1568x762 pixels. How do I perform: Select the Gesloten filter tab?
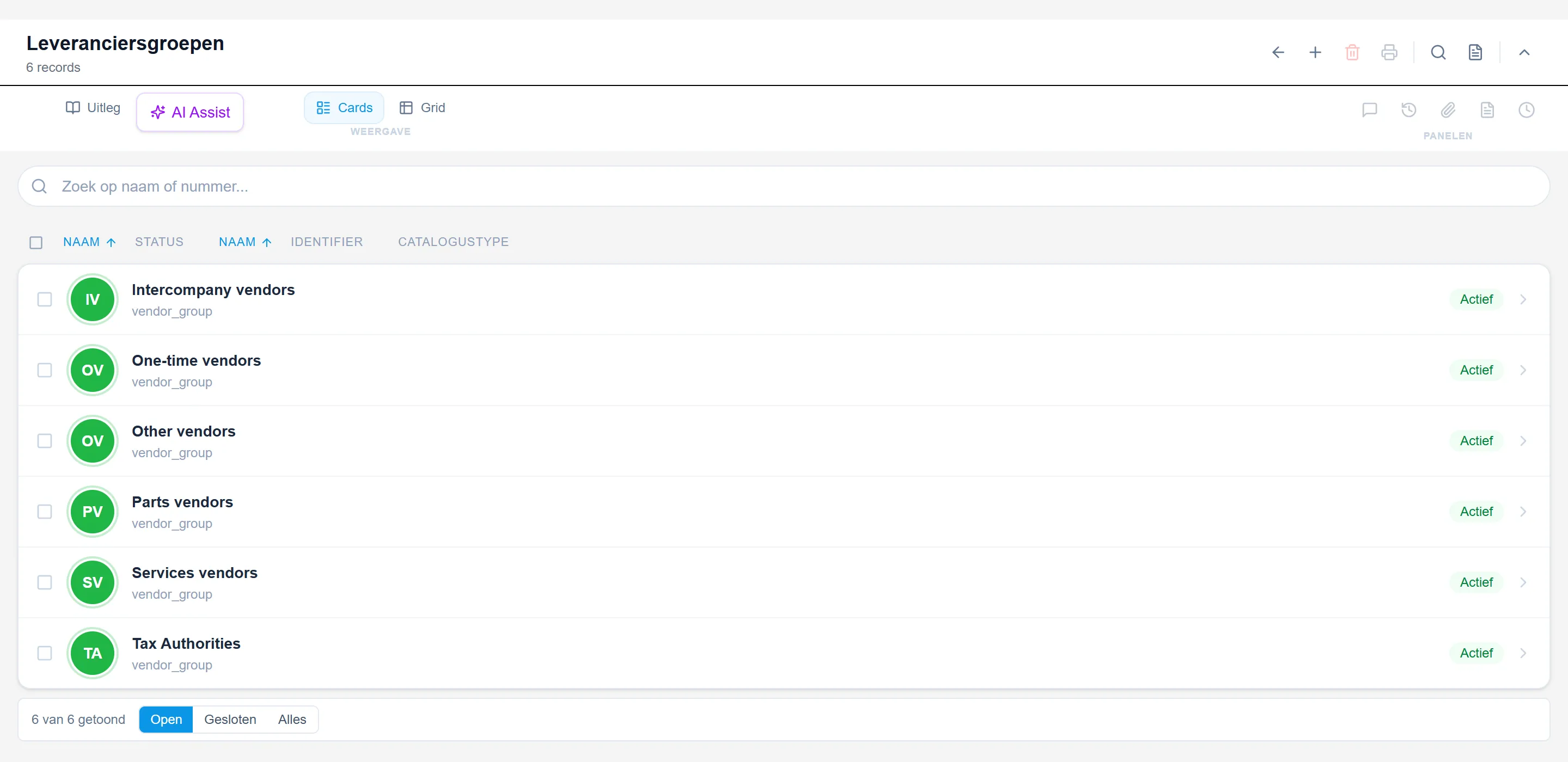point(230,720)
